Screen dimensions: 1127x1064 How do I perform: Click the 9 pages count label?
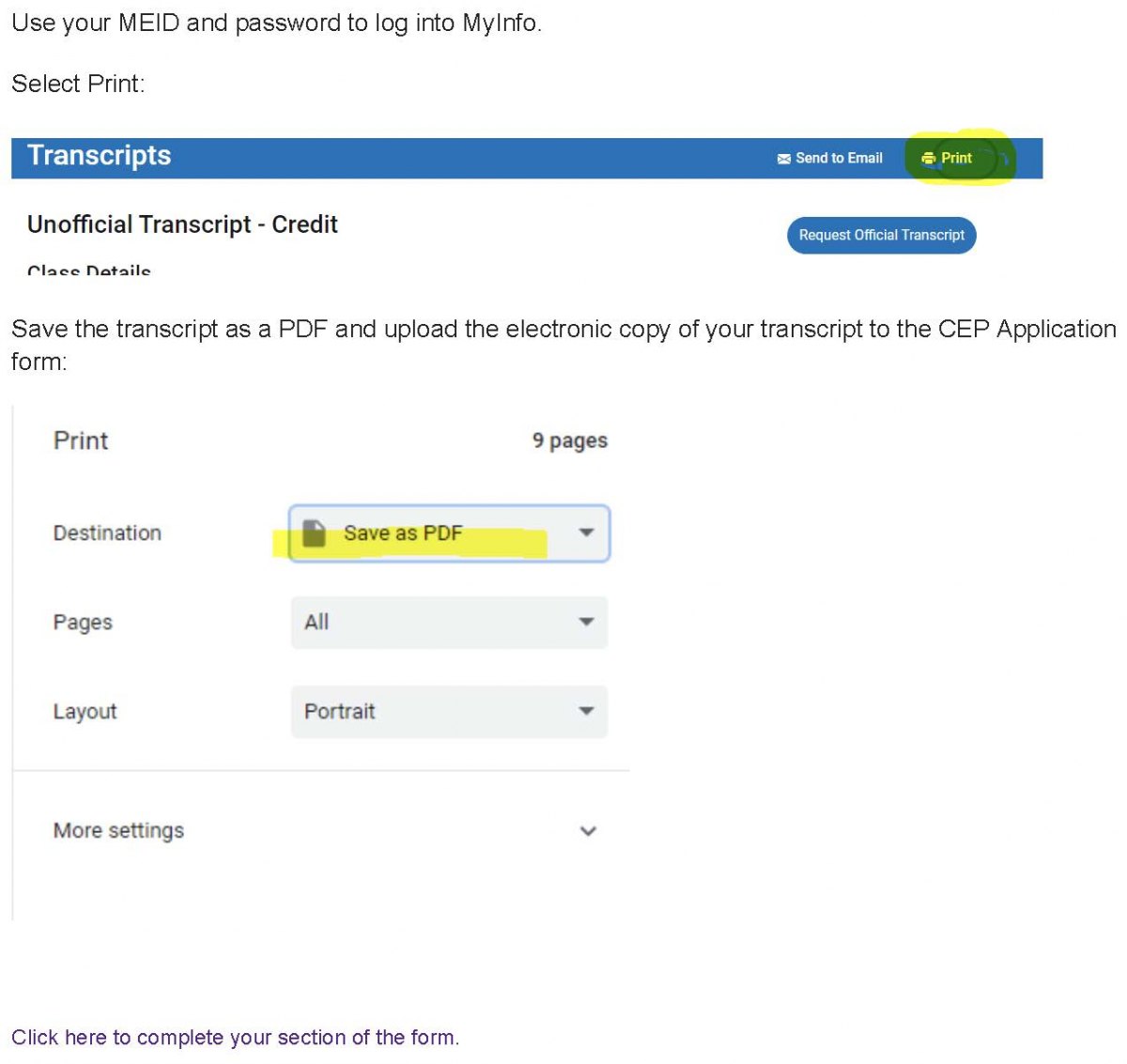570,440
